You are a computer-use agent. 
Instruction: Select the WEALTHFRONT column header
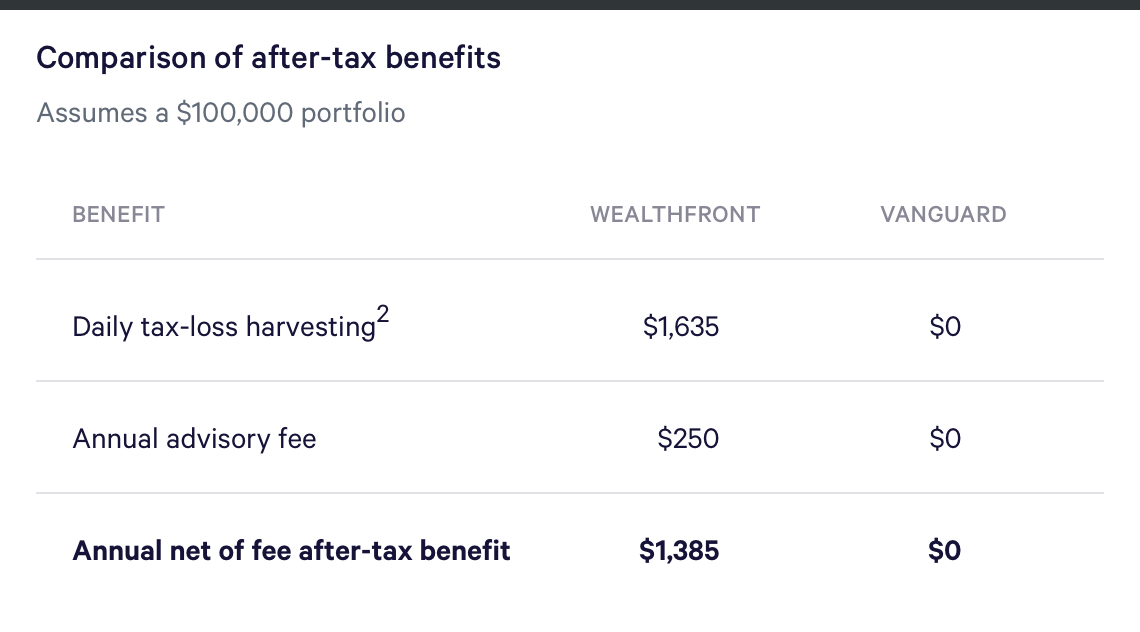(675, 214)
